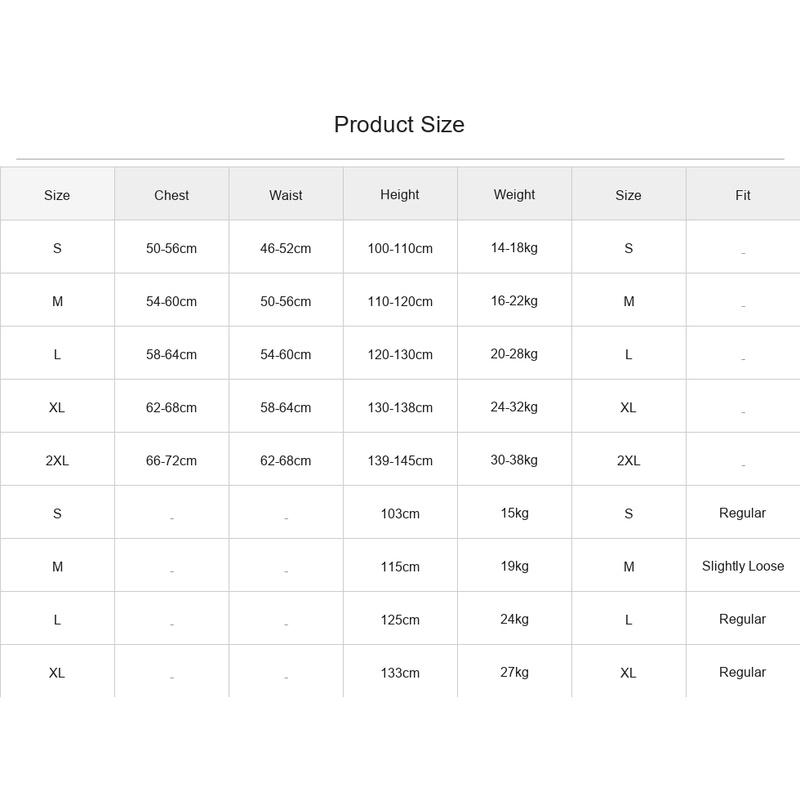Select the Waist column header
This screenshot has height=800, width=800.
[x=286, y=195]
